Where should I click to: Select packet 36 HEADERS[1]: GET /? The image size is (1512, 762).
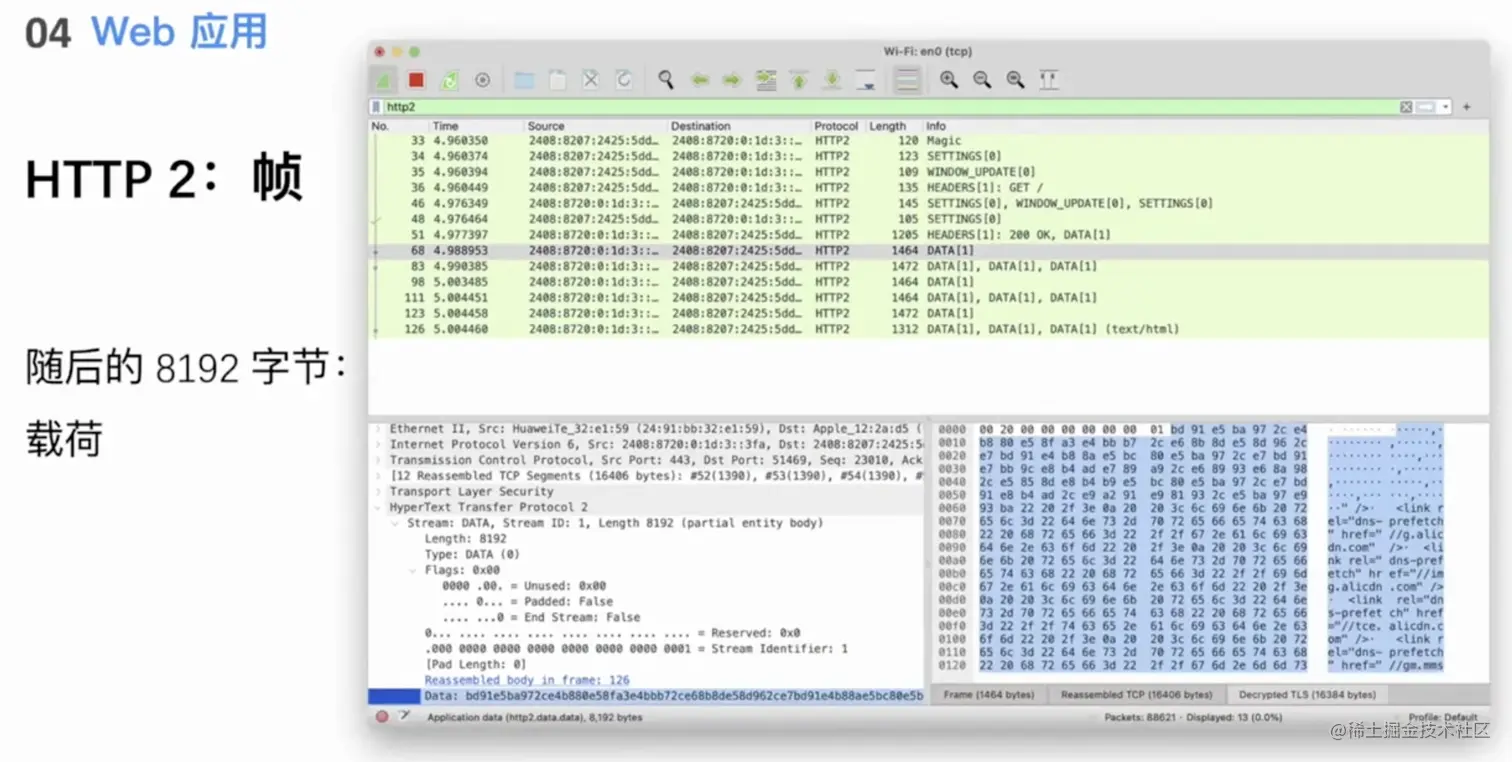pos(929,188)
